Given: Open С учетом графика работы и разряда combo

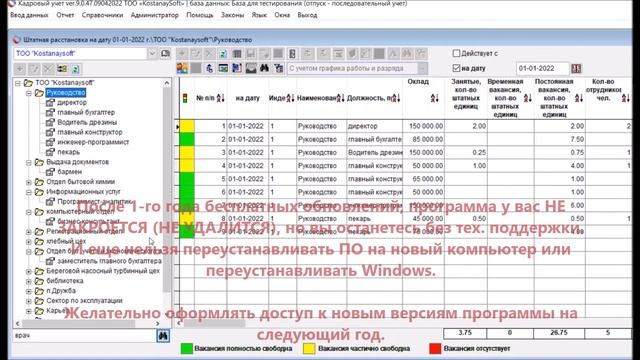Looking at the screenshot, I should pos(358,68).
